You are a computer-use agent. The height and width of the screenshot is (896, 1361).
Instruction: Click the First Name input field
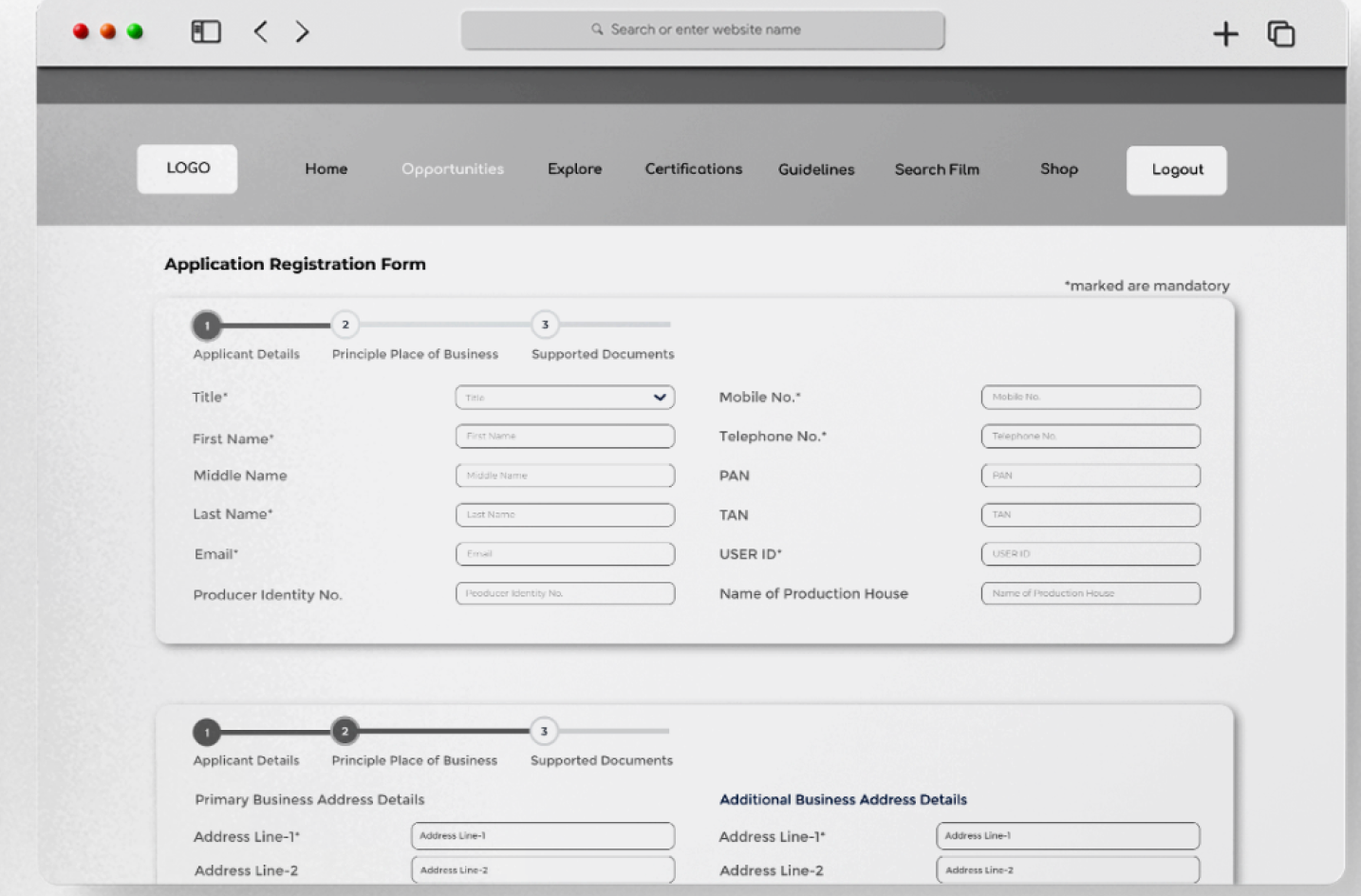[565, 437]
